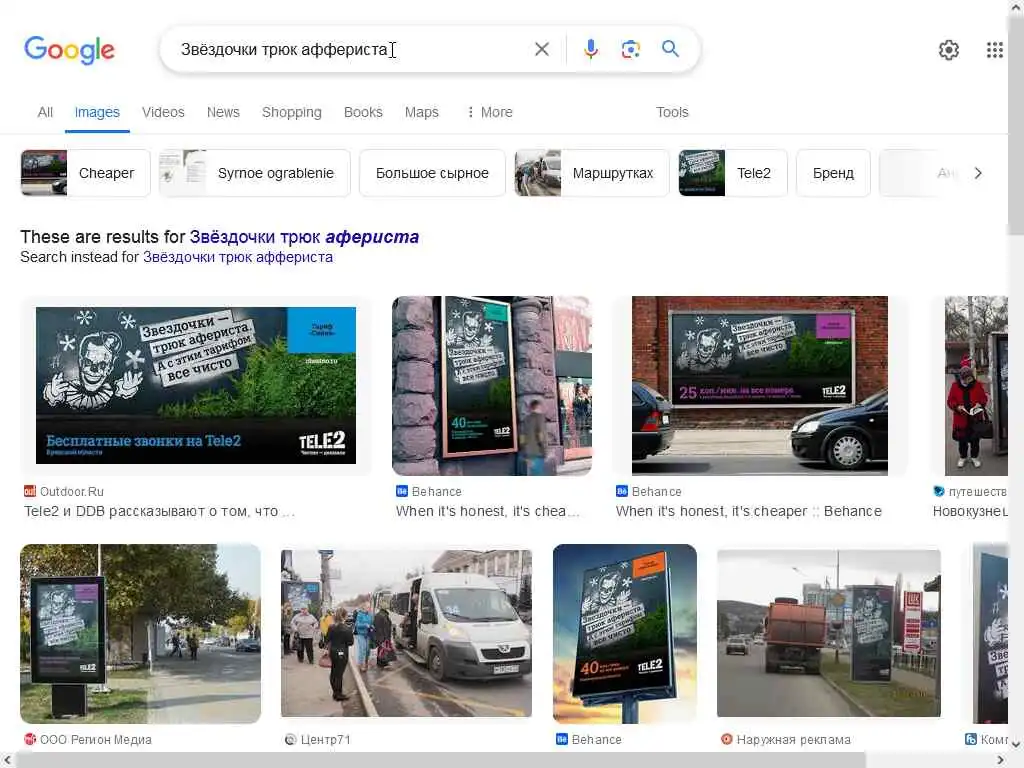Open the Tele2 billboard image from Outdoor.Ru

point(196,385)
